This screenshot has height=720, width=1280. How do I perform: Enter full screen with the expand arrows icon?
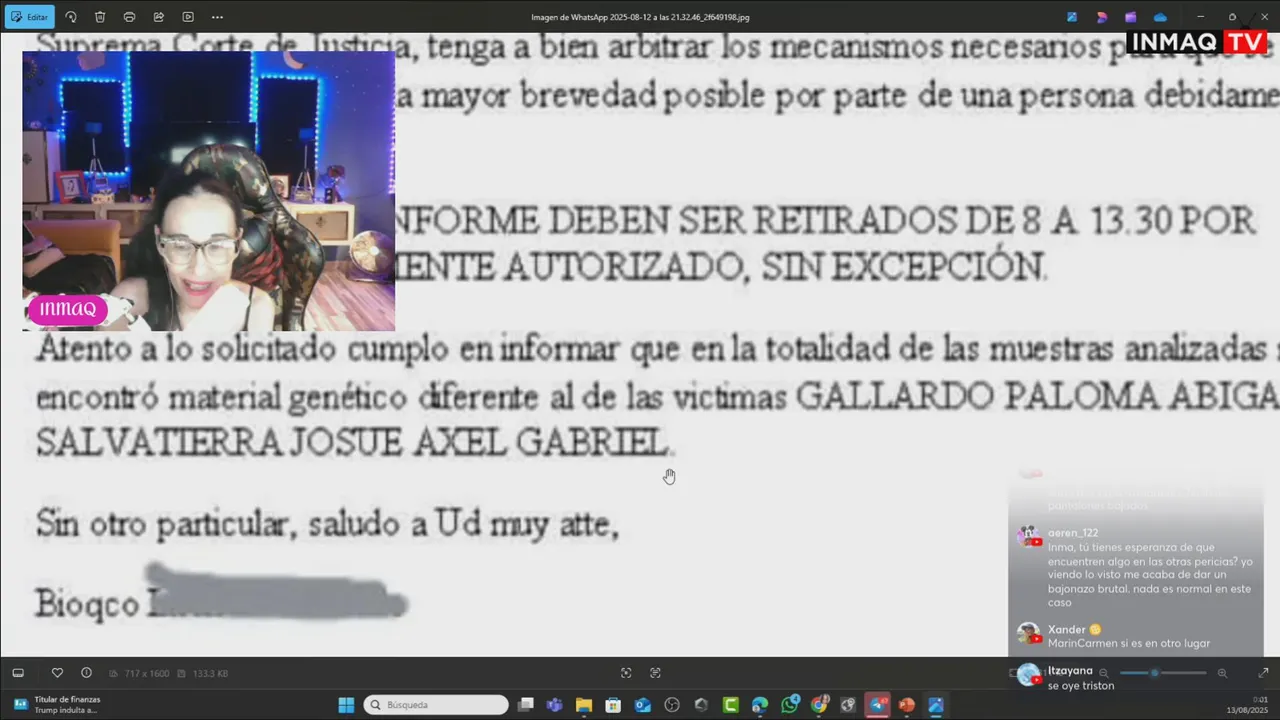tap(1263, 673)
